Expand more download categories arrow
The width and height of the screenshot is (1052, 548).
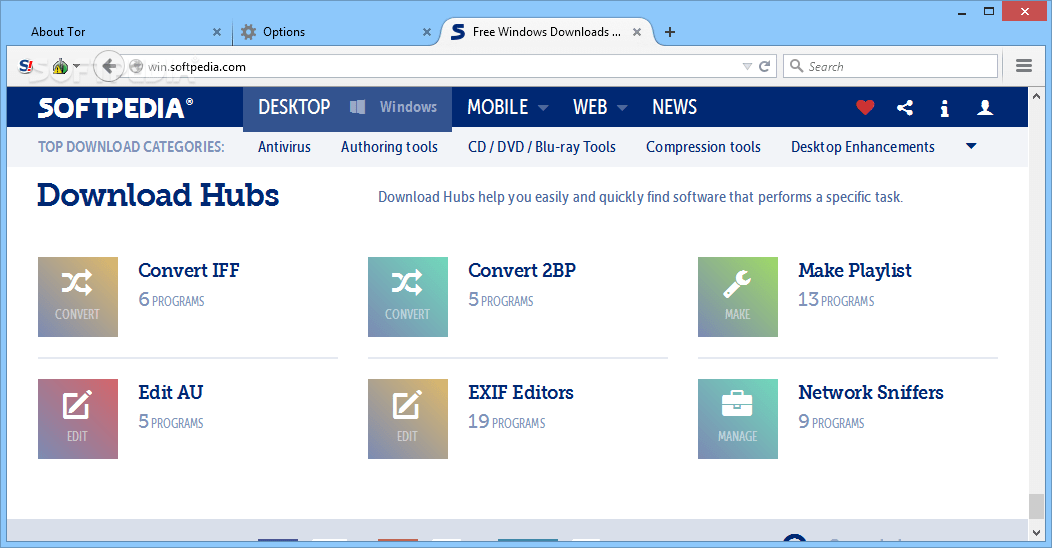[971, 146]
